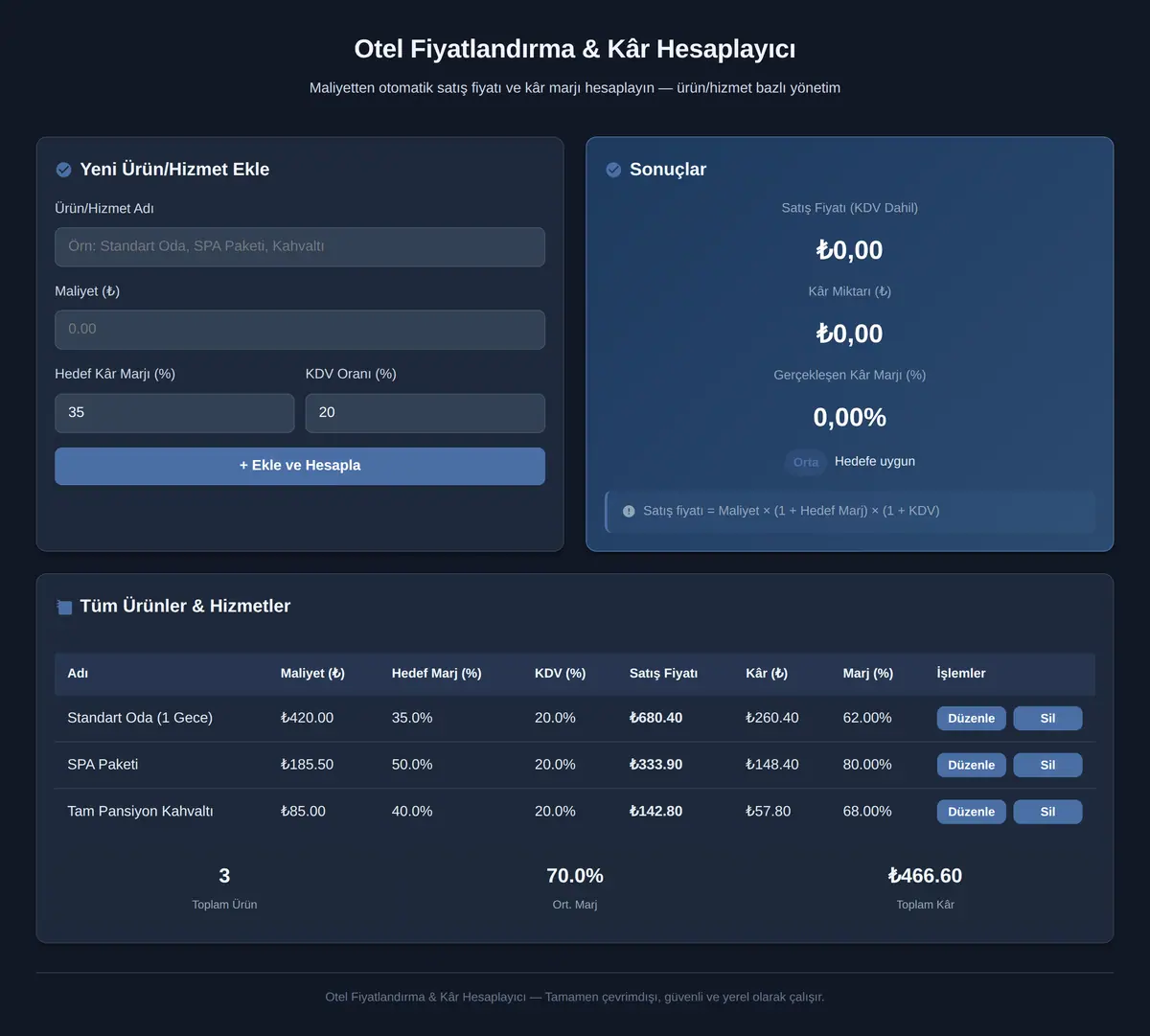This screenshot has height=1036, width=1150.
Task: Focus the Ürün/Hizmet Adı input field
Action: point(300,246)
